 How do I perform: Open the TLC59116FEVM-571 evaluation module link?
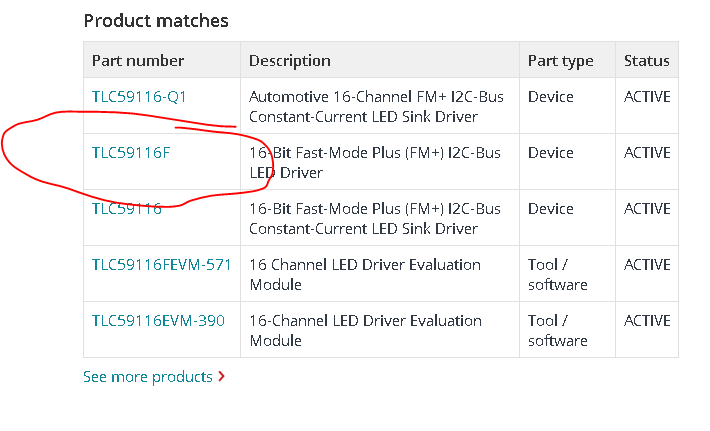coord(162,265)
